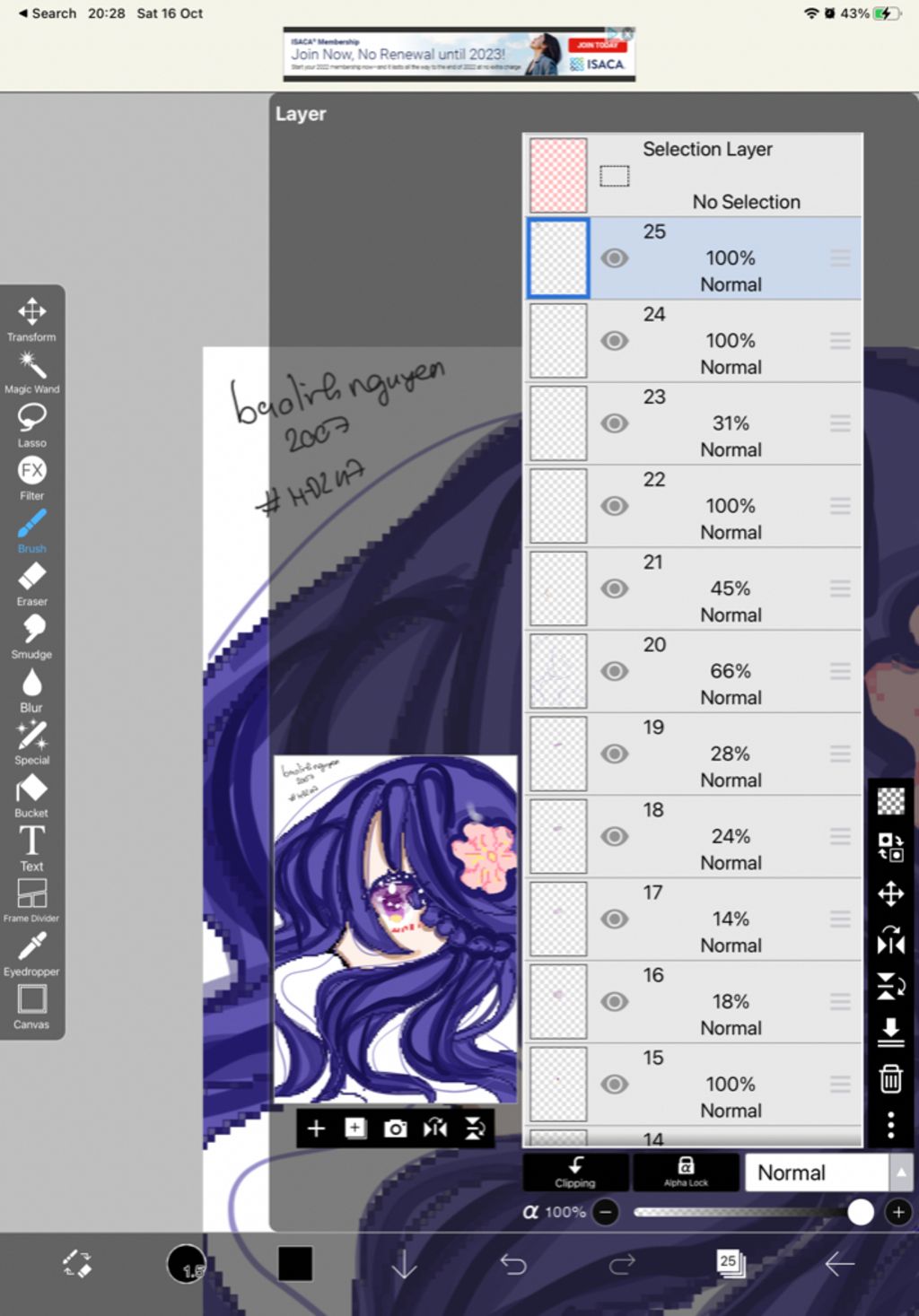Select layer 20 thumbnail
919x1316 pixels.
point(558,671)
